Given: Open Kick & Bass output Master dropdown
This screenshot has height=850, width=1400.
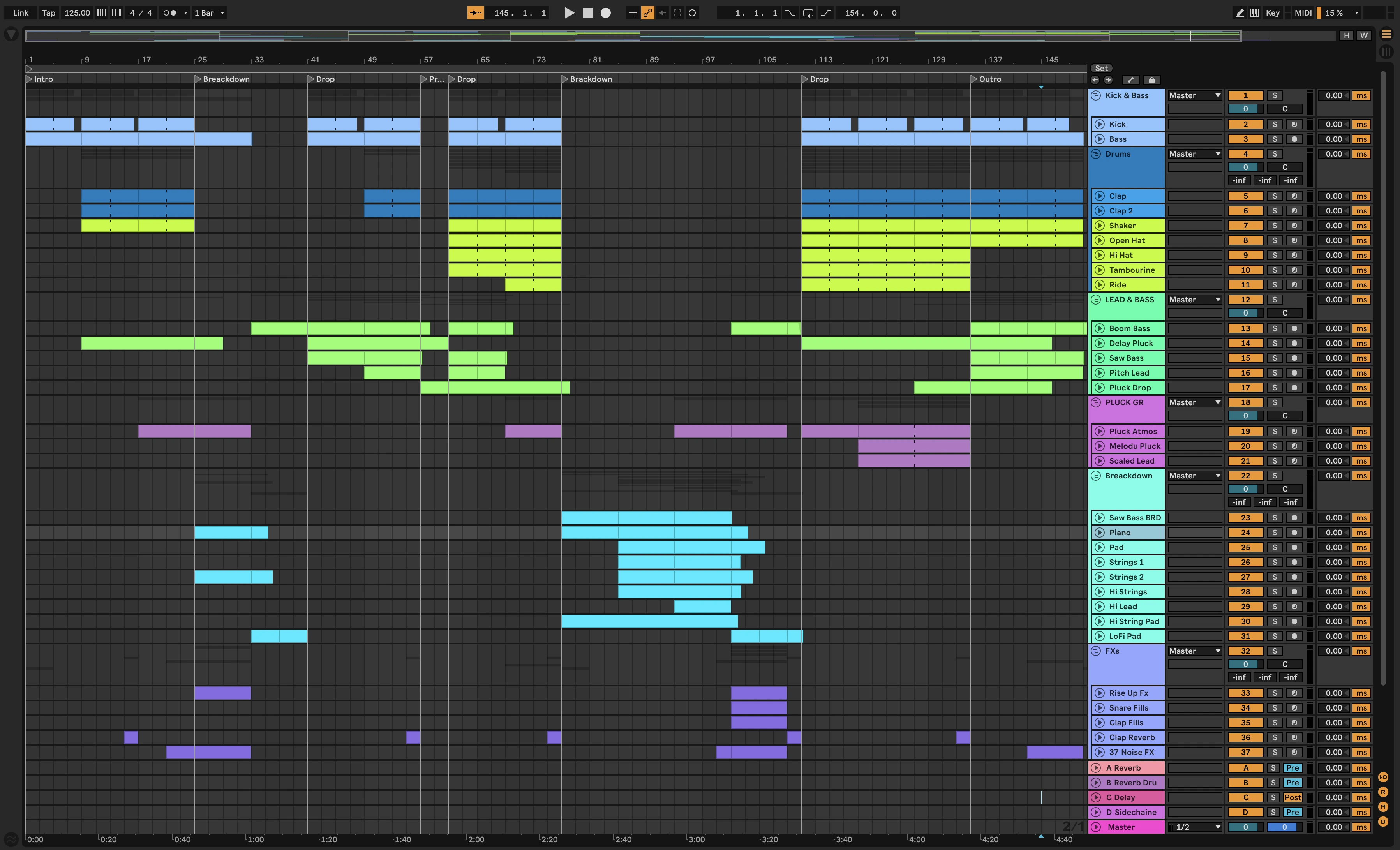Looking at the screenshot, I should pyautogui.click(x=1194, y=95).
